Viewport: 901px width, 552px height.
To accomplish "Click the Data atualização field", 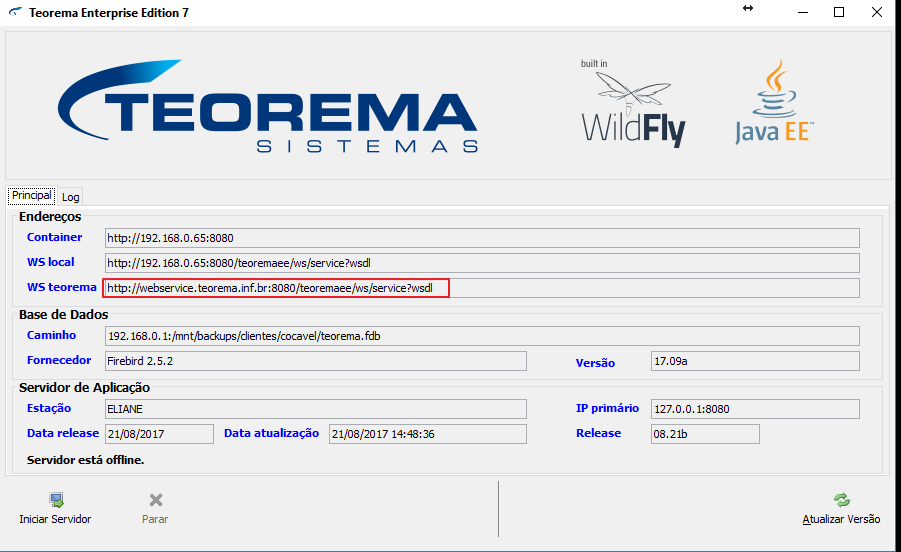I will pos(428,434).
